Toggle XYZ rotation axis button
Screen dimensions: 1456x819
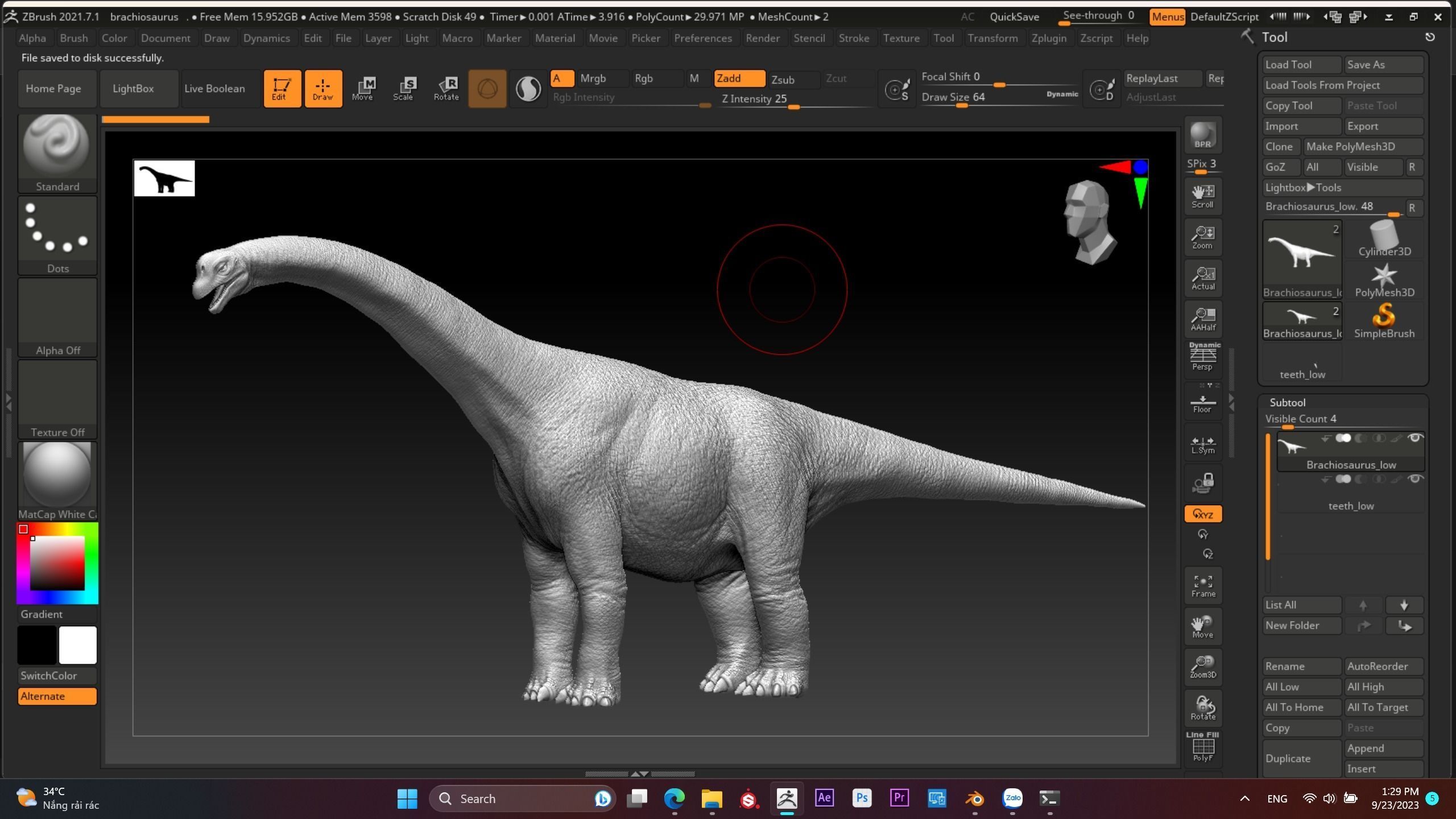tap(1203, 514)
